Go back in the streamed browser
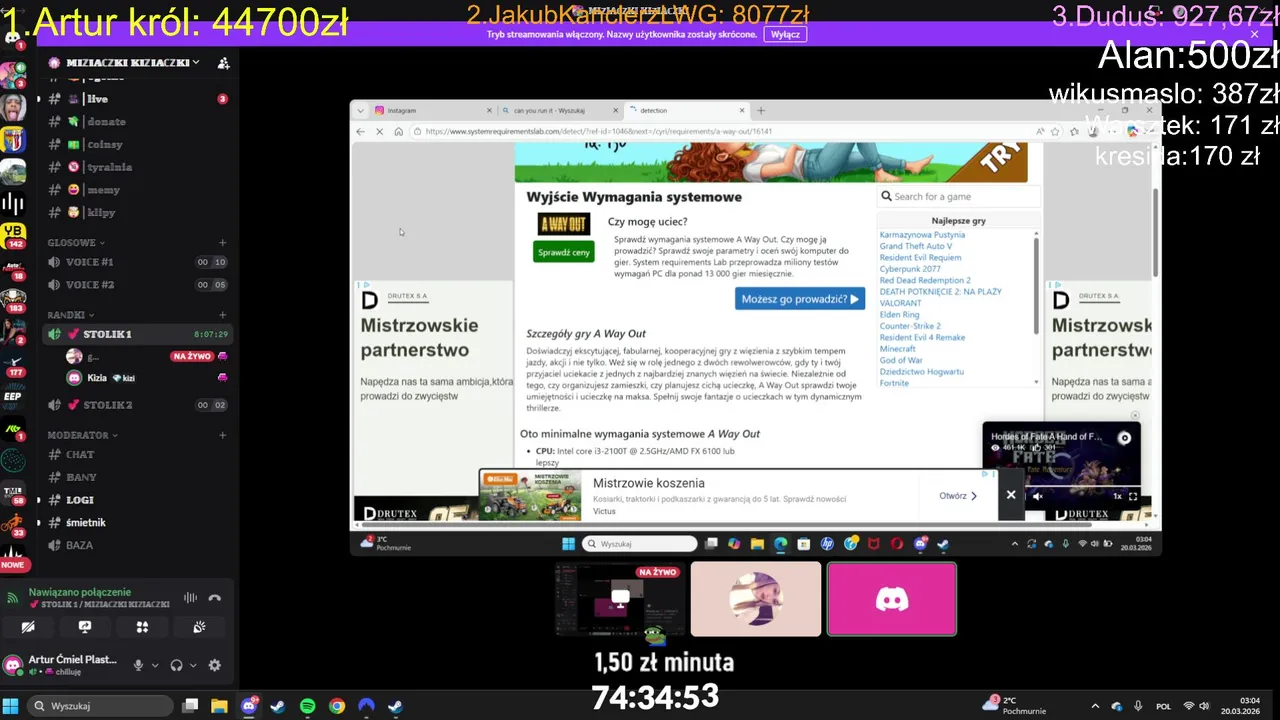 pos(361,131)
